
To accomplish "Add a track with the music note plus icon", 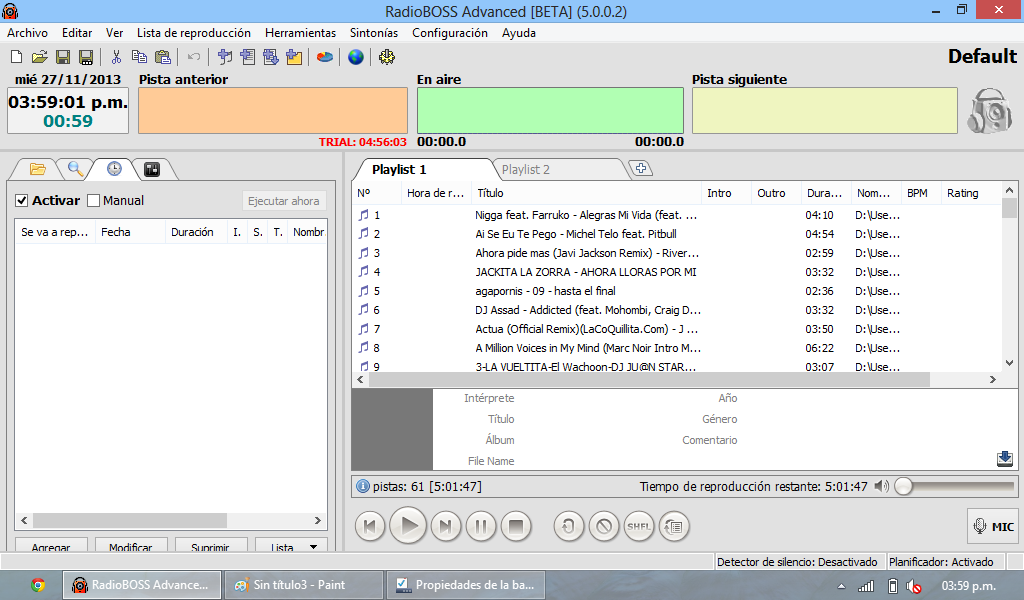I will click(225, 57).
